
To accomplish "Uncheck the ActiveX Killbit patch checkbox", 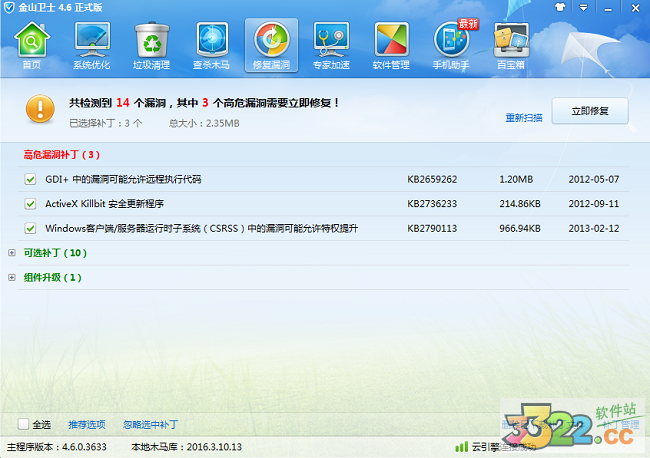I will [x=30, y=204].
